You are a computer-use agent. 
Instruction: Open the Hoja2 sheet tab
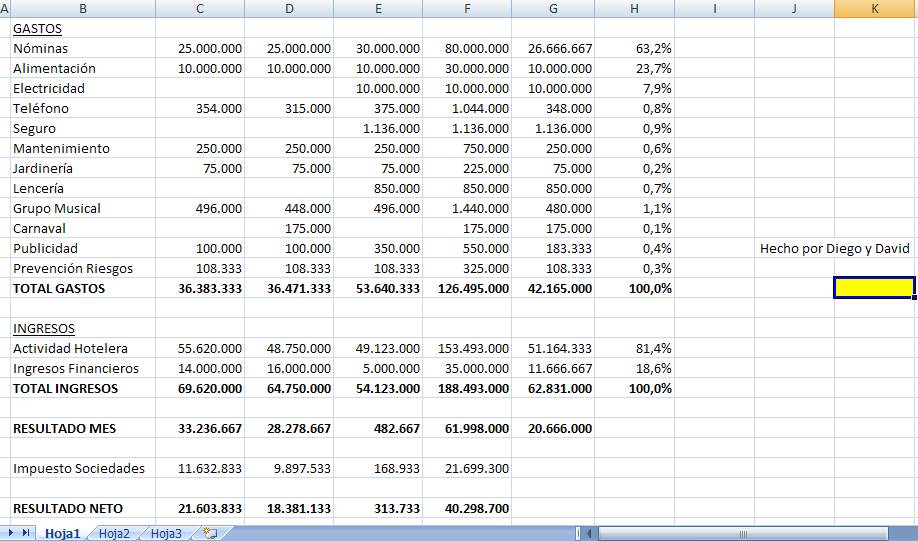114,533
